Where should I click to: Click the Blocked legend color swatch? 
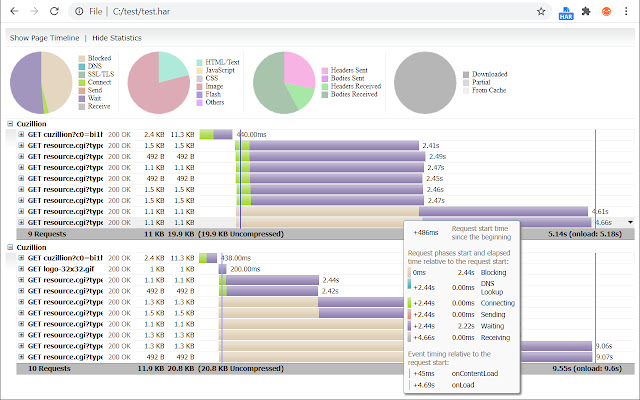pos(81,59)
